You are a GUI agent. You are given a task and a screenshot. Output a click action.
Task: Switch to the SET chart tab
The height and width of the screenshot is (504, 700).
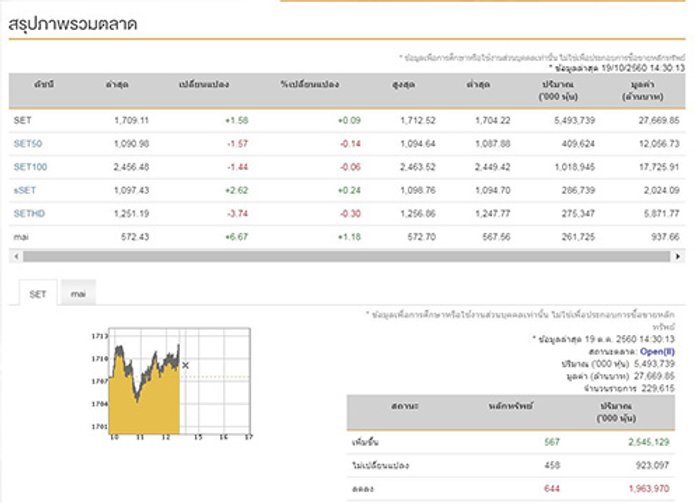click(38, 294)
